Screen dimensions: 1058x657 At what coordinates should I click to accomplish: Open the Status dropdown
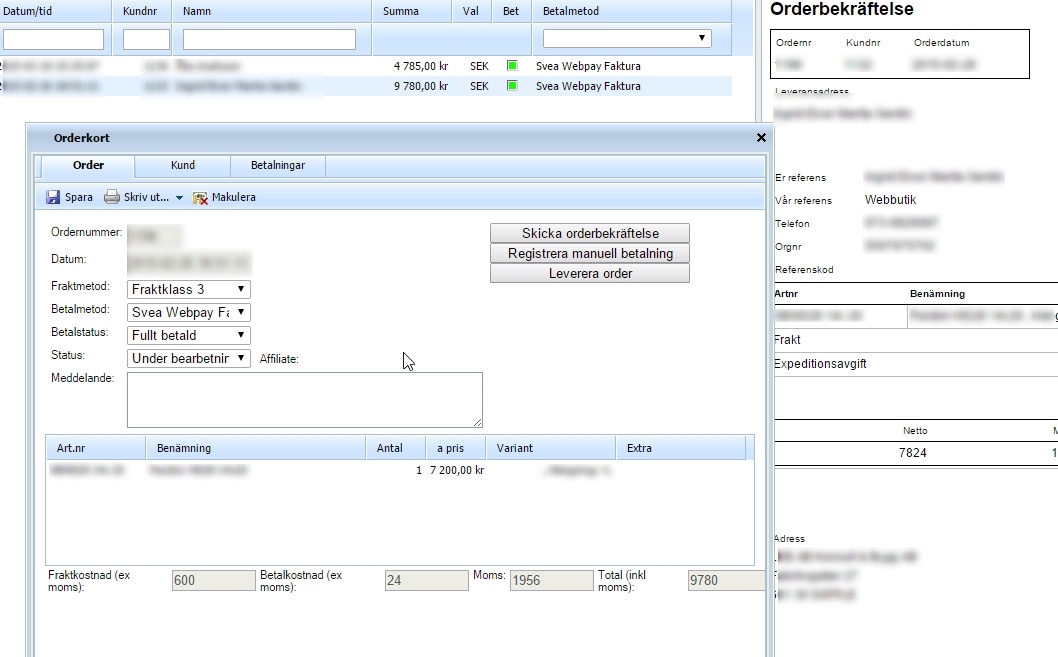pos(188,358)
